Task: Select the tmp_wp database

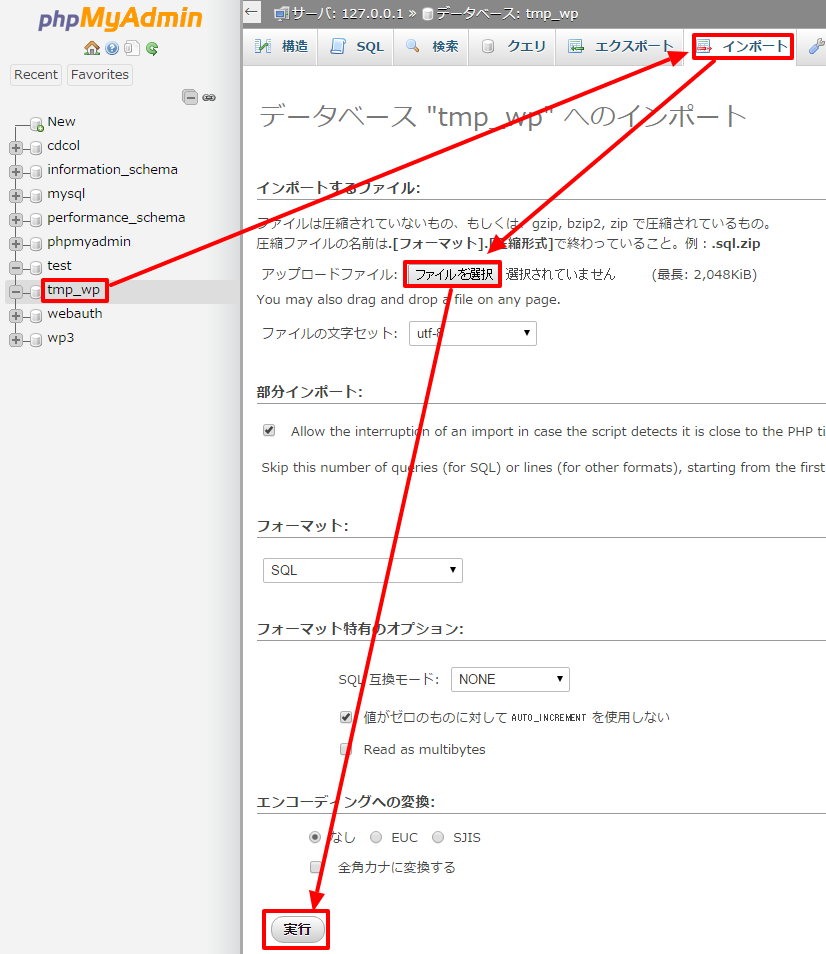Action: [74, 290]
